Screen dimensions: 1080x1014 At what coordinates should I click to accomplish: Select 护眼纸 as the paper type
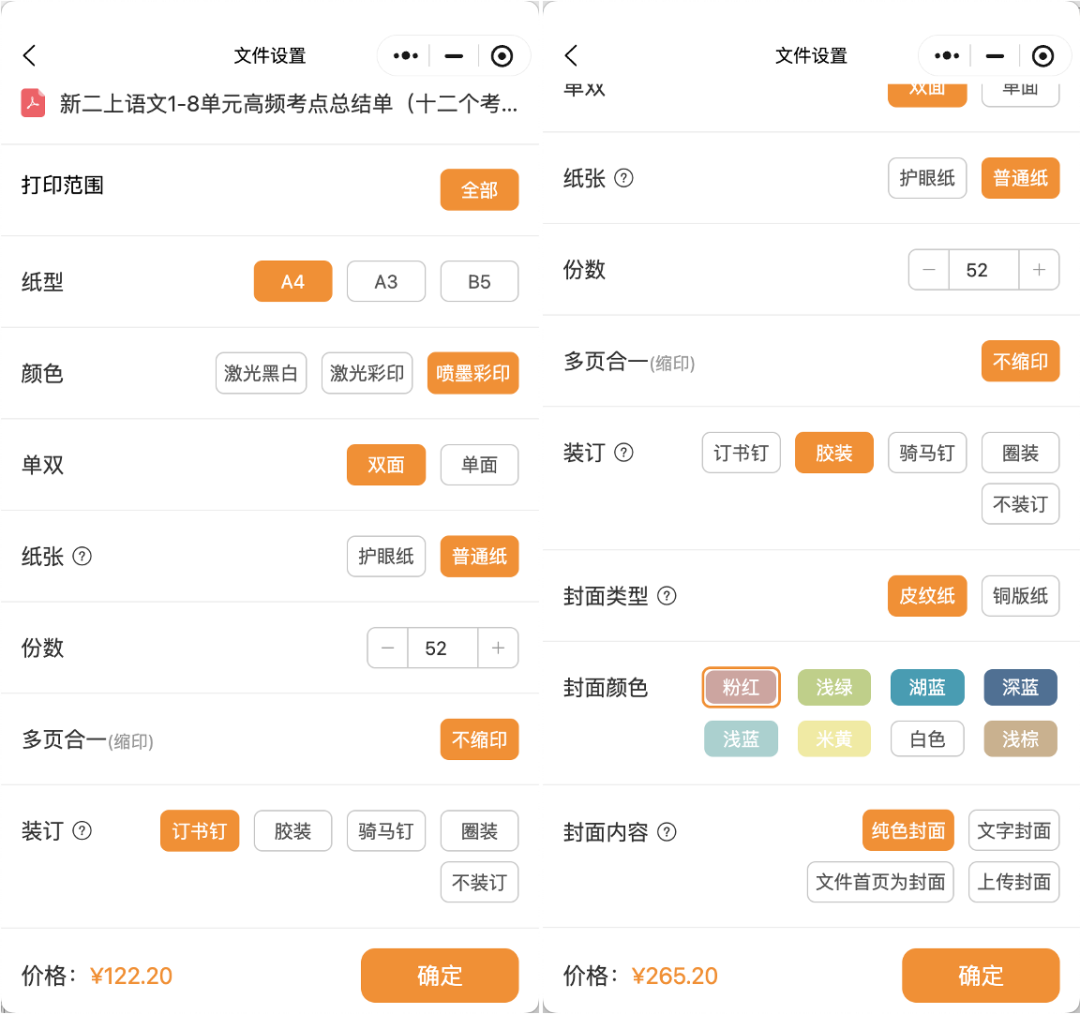(x=386, y=556)
